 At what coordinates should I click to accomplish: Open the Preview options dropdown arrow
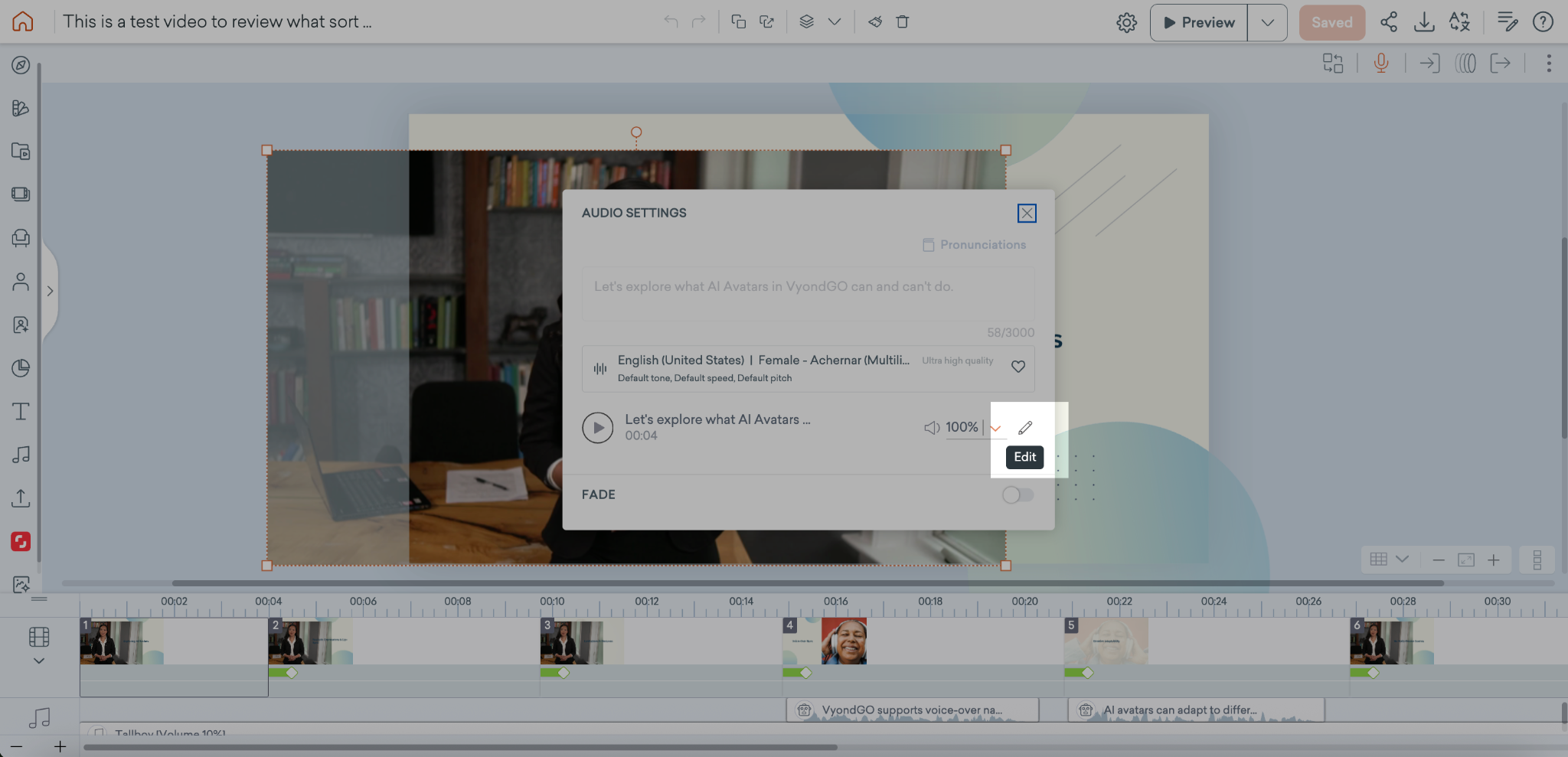click(x=1267, y=22)
